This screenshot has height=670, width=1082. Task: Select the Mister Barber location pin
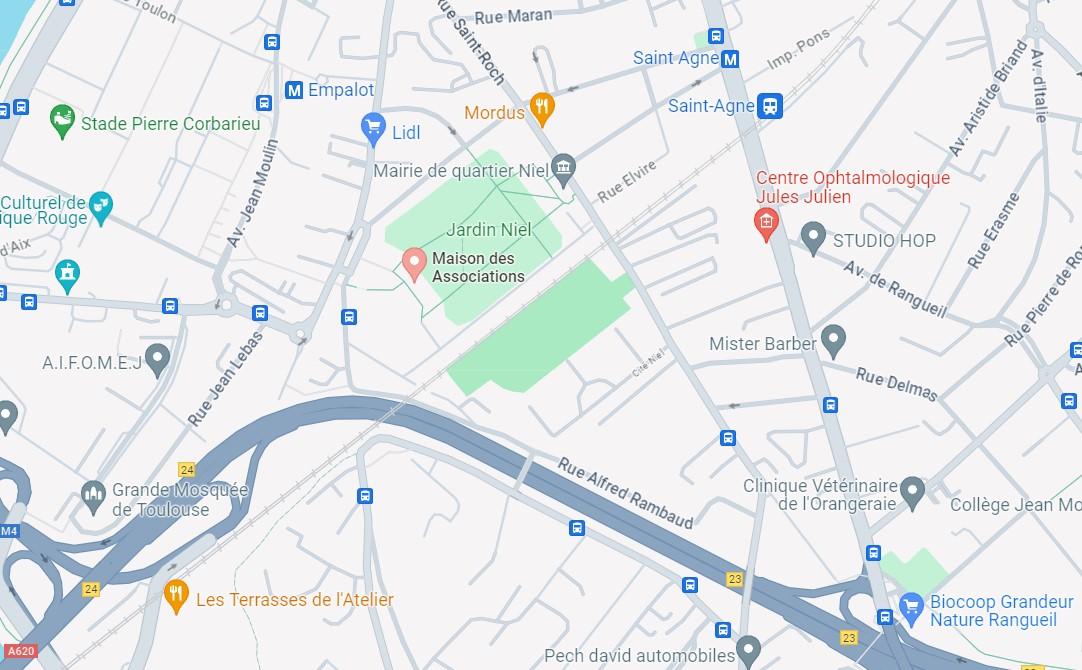tap(834, 342)
